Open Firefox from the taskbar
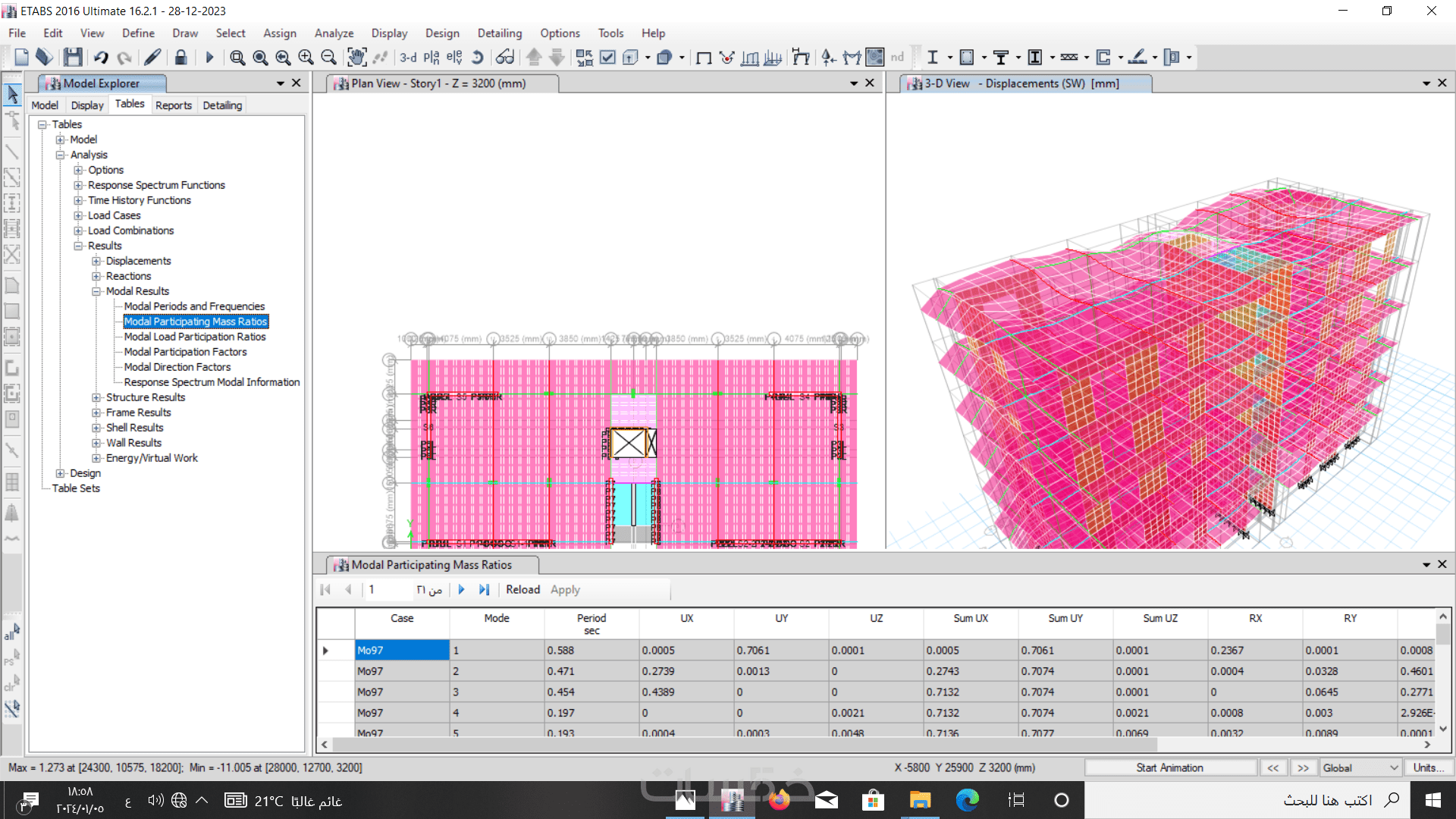 point(779,800)
